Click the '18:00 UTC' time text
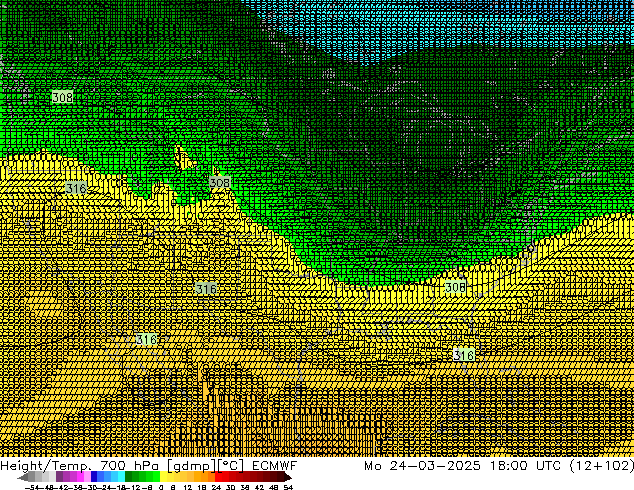This screenshot has height=490, width=634. pyautogui.click(x=525, y=466)
